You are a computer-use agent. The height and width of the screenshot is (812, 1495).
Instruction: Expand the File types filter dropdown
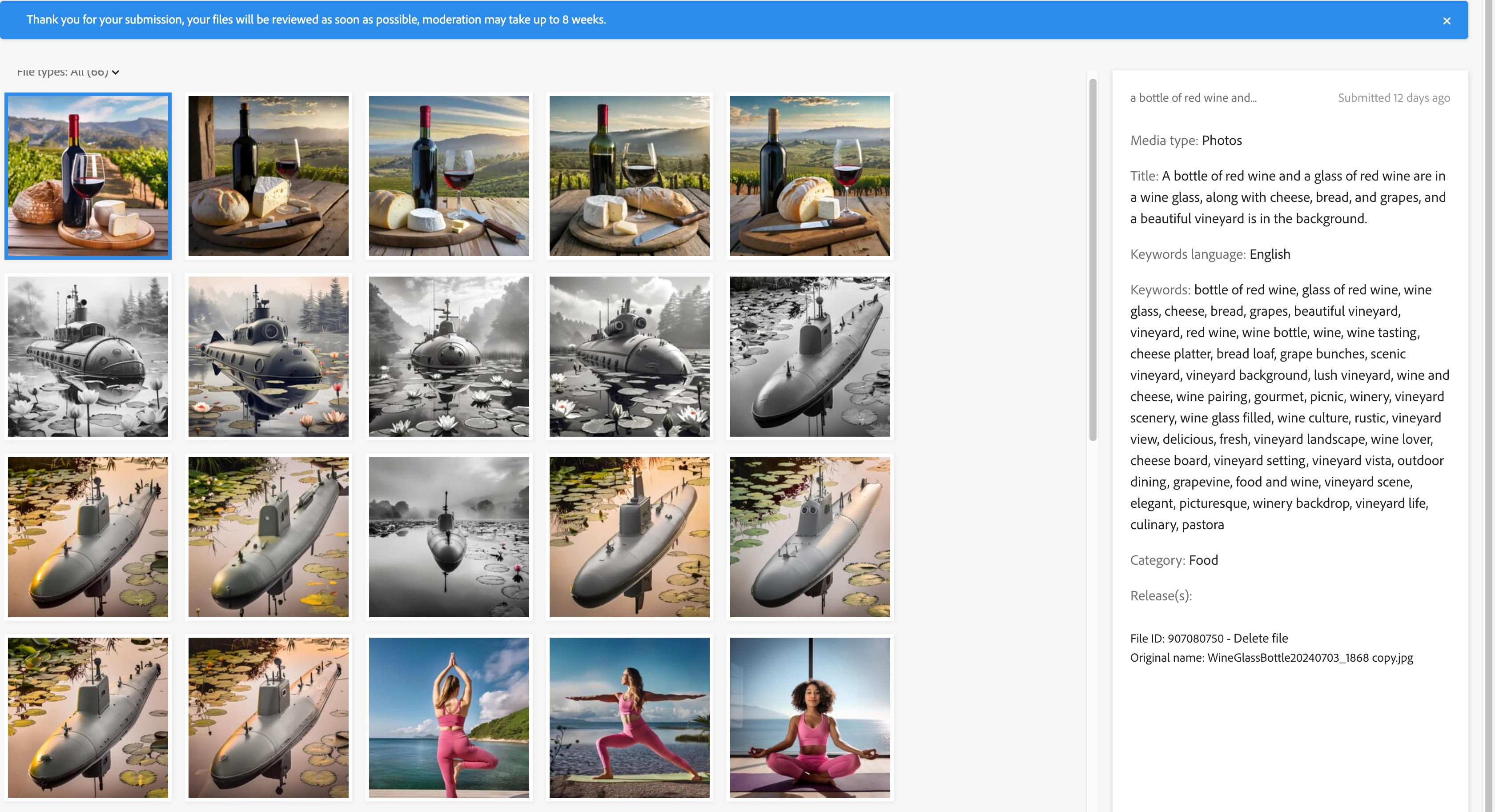pyautogui.click(x=68, y=72)
